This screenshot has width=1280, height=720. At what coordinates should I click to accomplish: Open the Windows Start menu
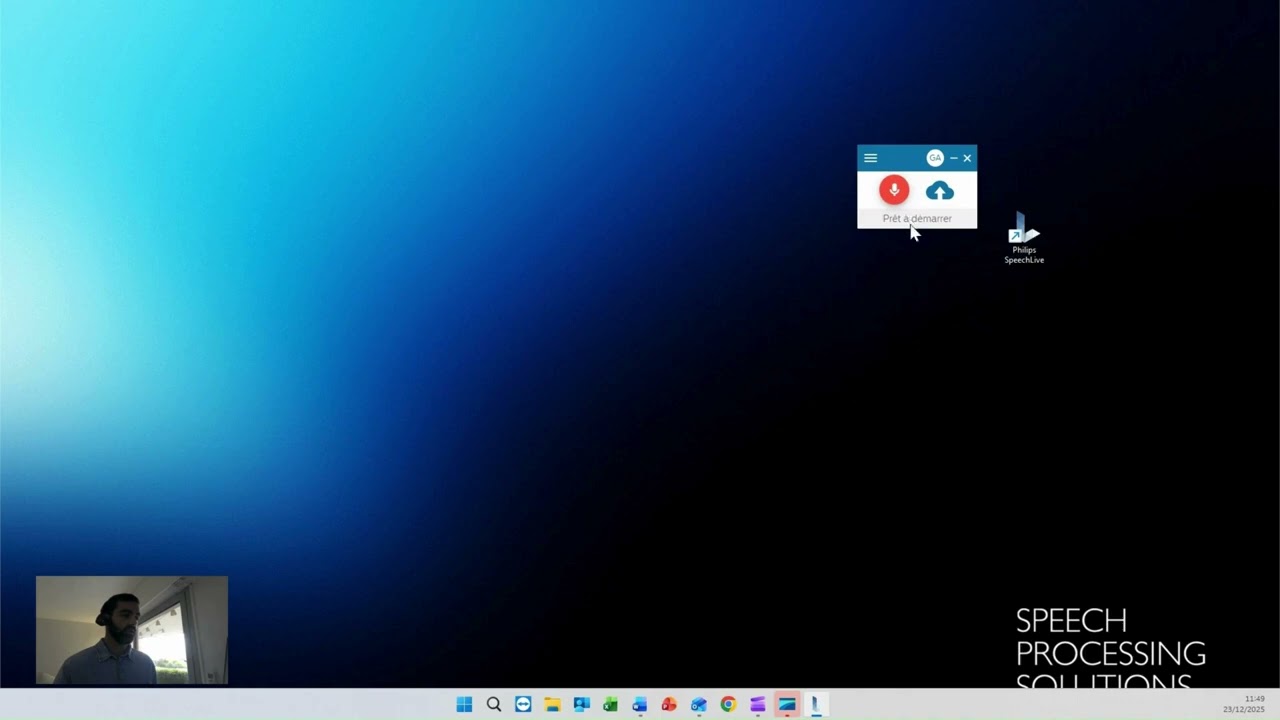(464, 704)
